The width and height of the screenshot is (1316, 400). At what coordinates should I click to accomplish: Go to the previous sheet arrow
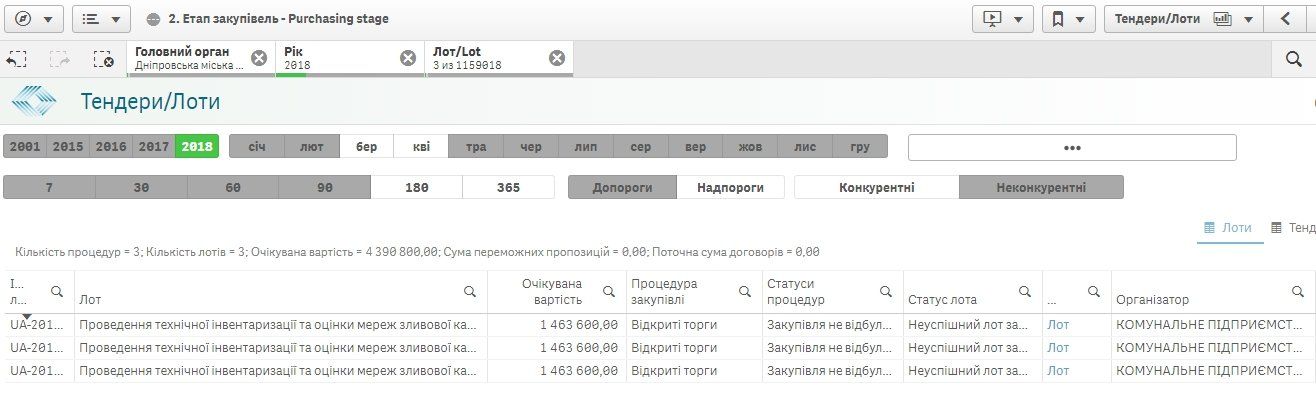(1285, 18)
